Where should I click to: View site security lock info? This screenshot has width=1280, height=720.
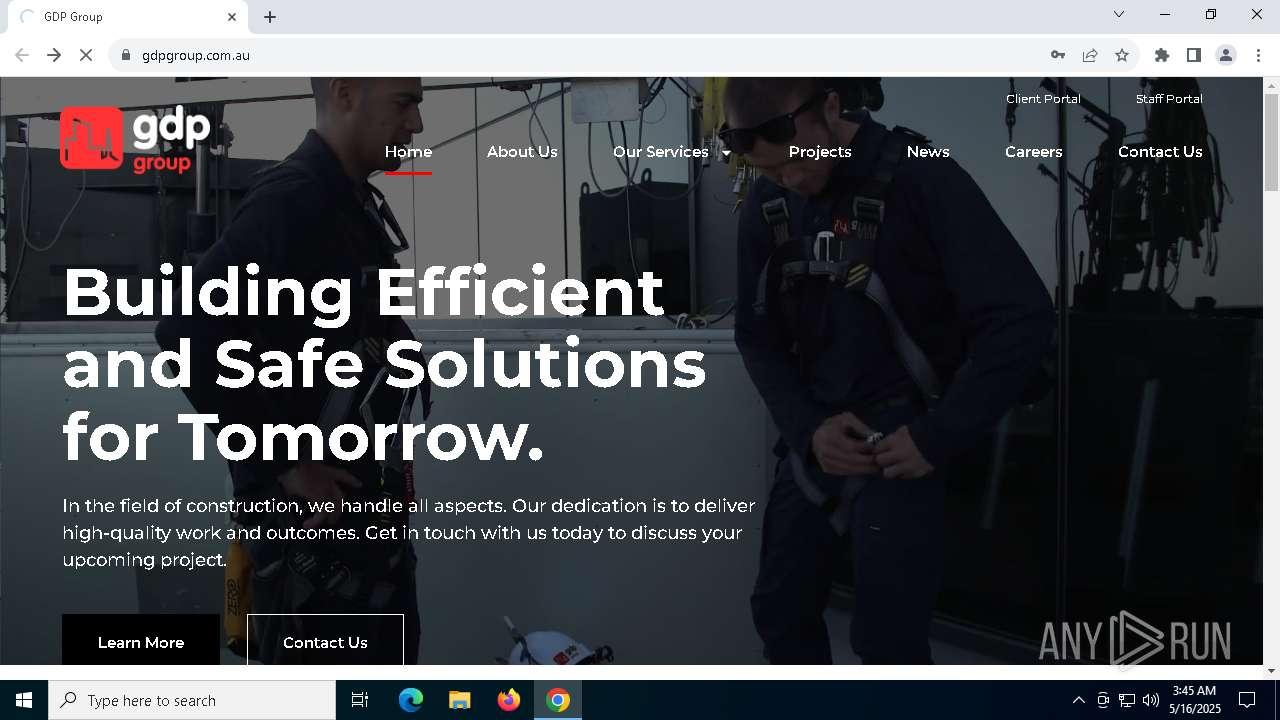click(125, 55)
